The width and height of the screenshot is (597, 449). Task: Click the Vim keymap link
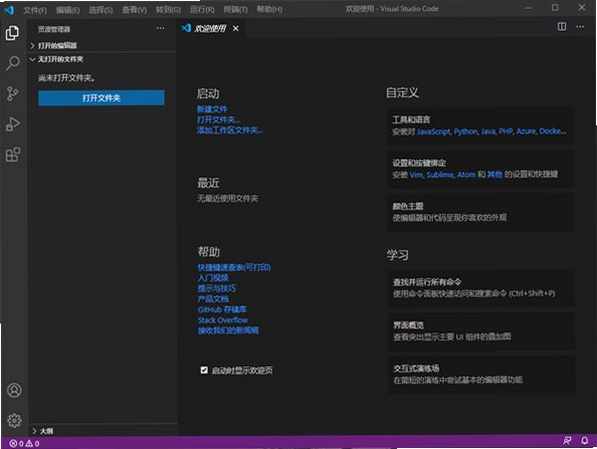click(416, 175)
